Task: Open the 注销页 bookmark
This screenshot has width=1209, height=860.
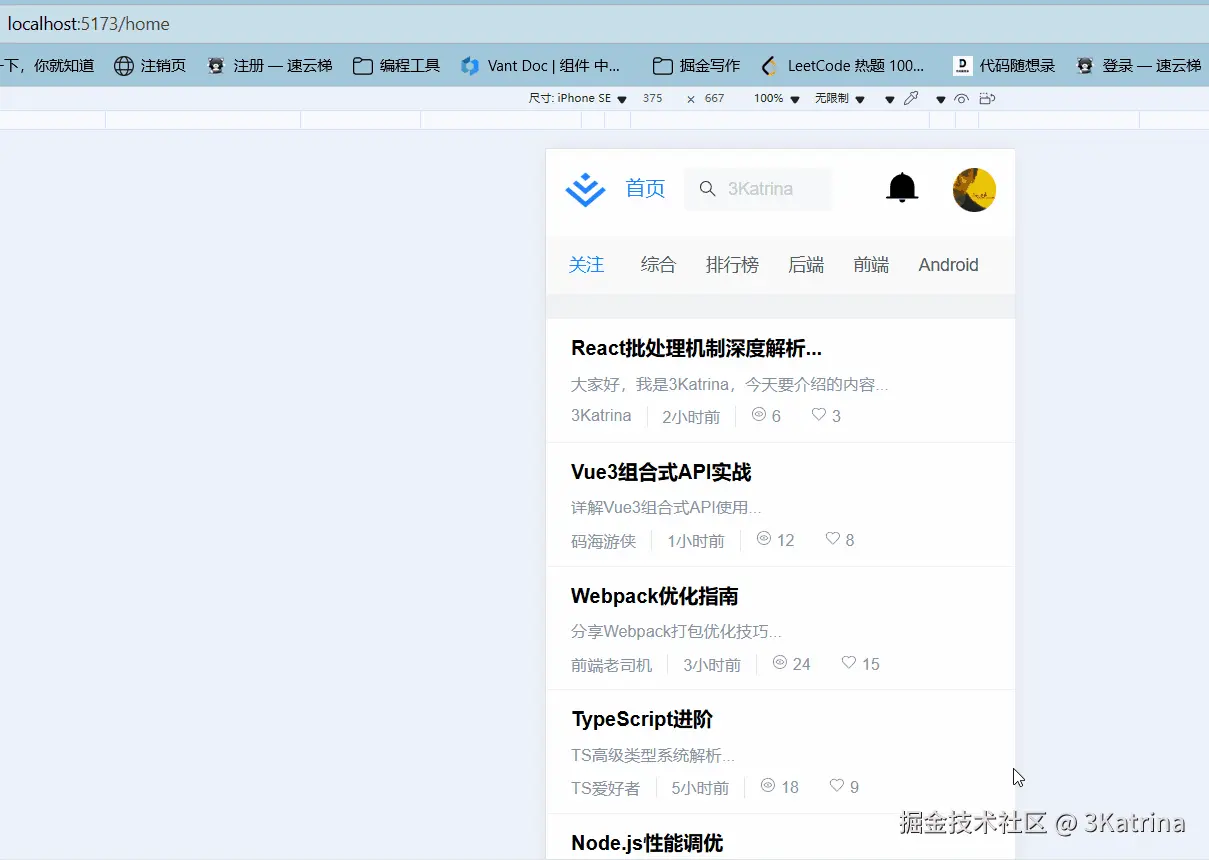Action: click(150, 66)
